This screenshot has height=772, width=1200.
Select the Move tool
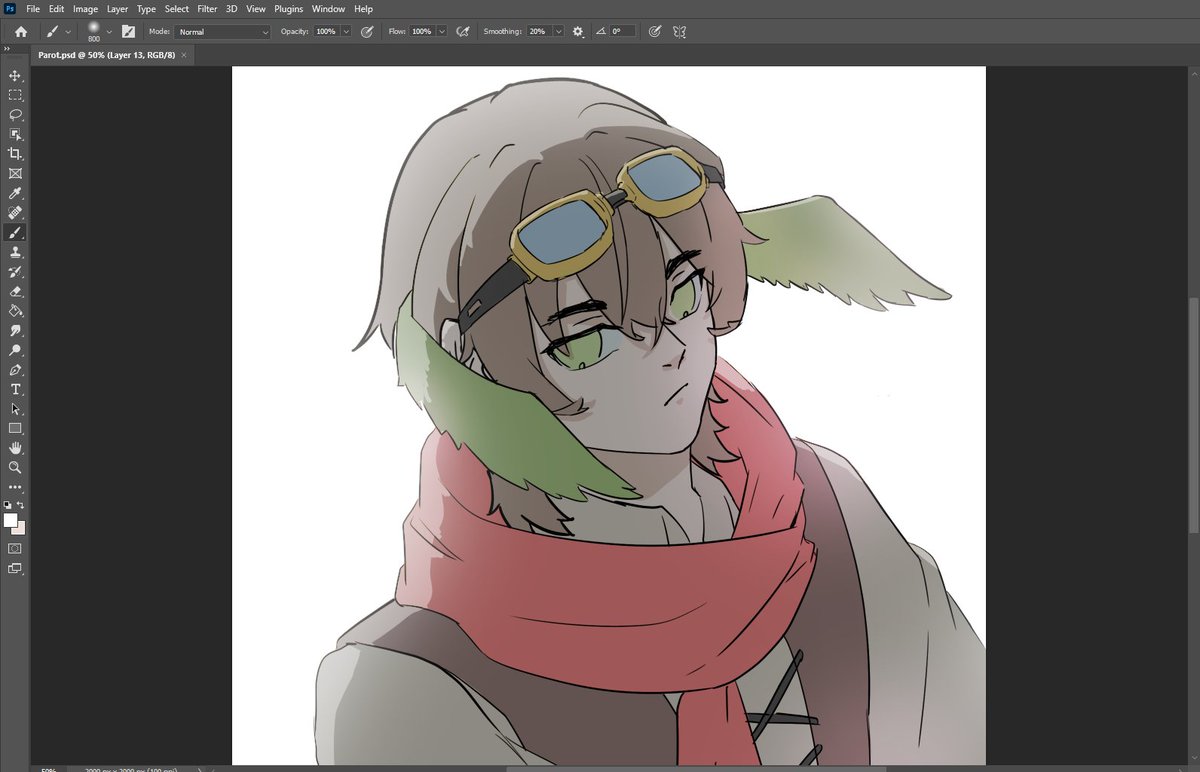tap(15, 76)
